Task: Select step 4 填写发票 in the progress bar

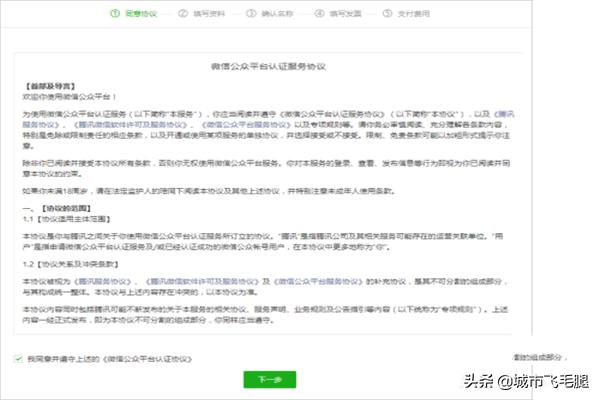Action: click(x=338, y=14)
